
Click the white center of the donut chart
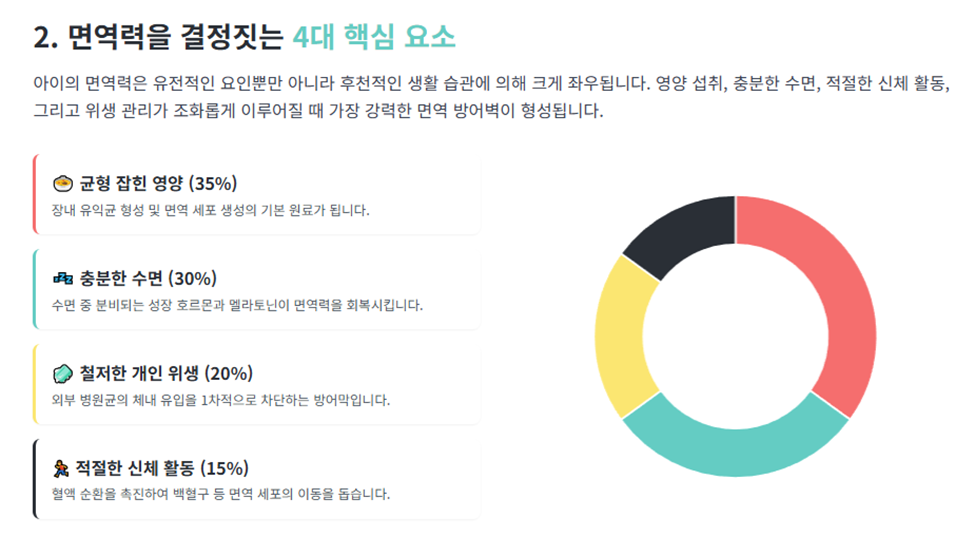click(736, 336)
